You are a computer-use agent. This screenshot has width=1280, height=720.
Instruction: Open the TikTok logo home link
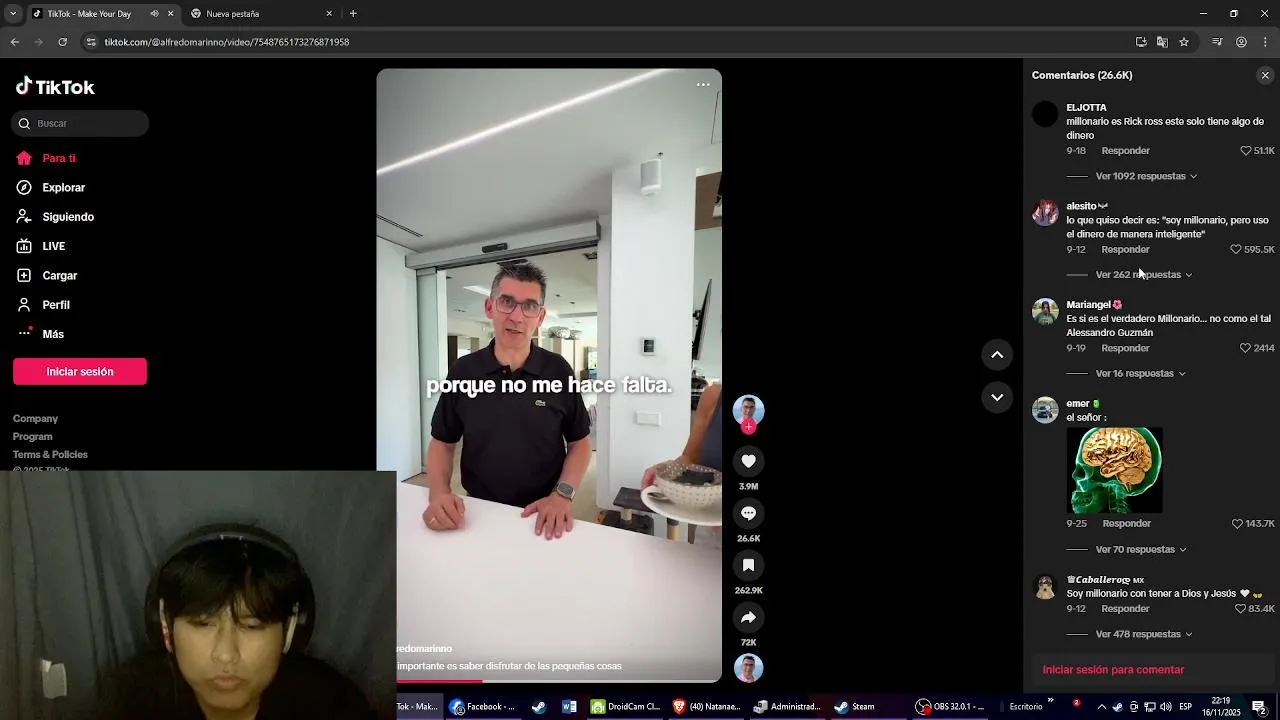[55, 87]
